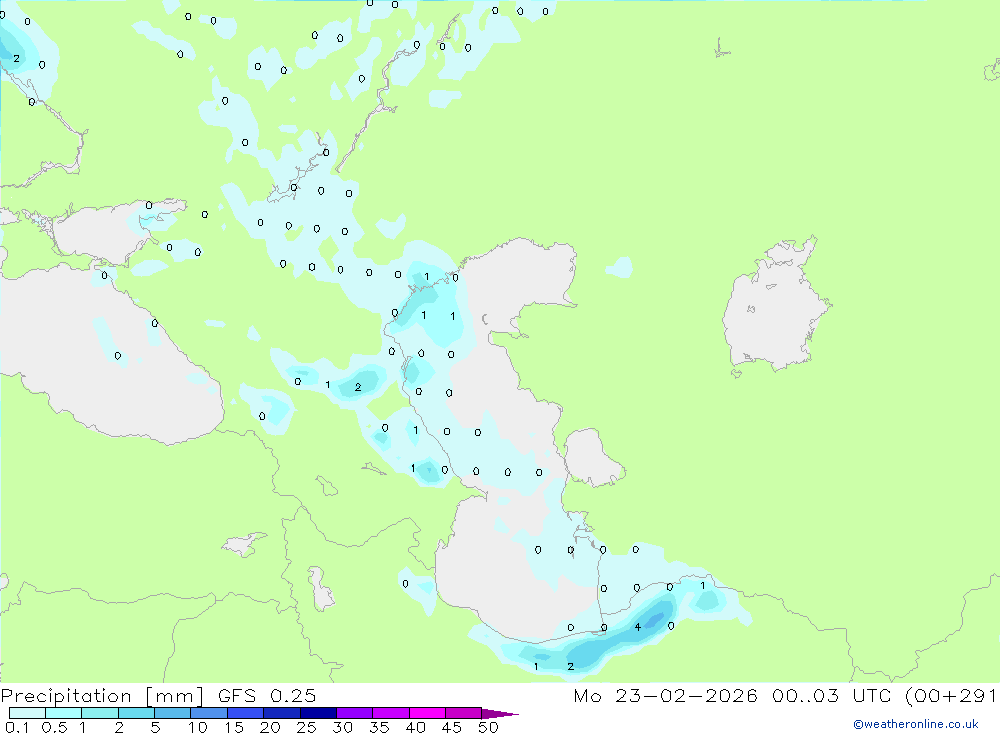Click the "0.5" legend scale label
This screenshot has width=1000, height=733.
click(54, 727)
